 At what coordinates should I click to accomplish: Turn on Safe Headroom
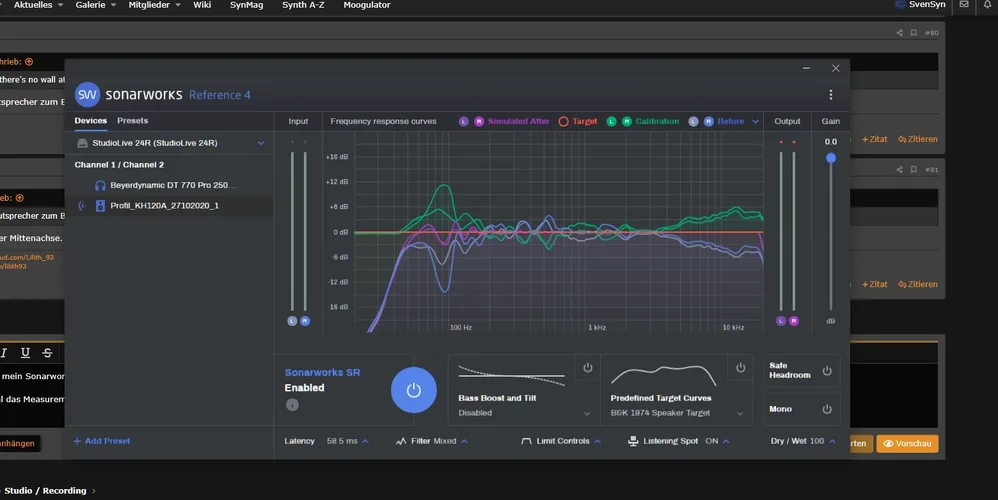[x=827, y=371]
